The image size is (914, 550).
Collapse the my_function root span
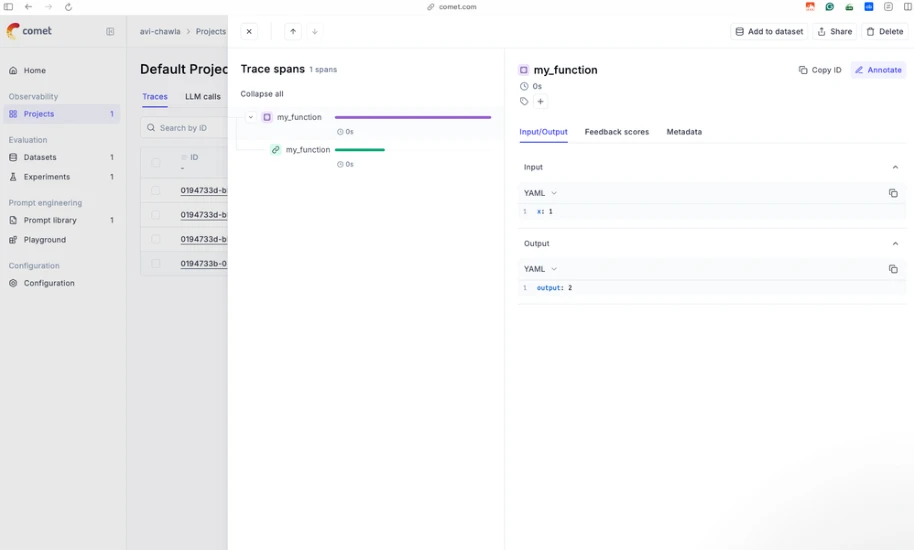pos(251,117)
